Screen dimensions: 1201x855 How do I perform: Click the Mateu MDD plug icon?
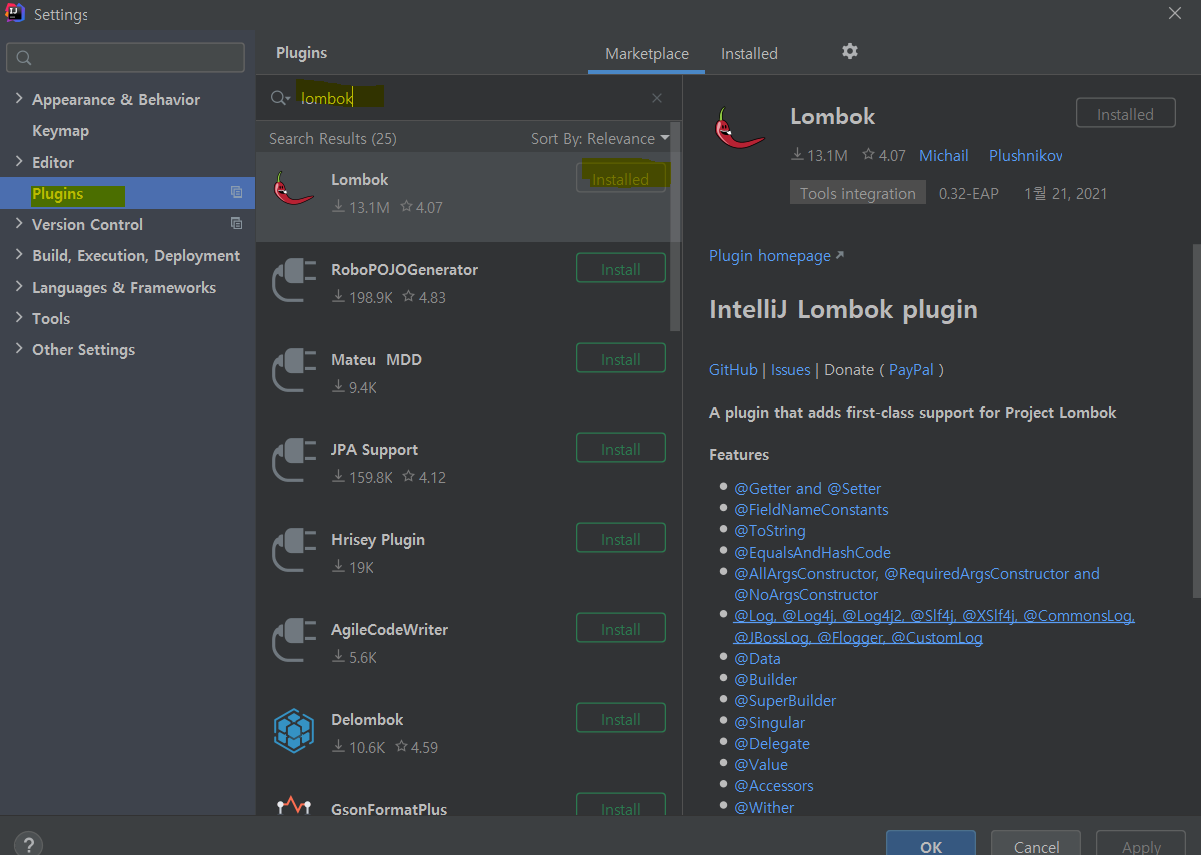(x=293, y=369)
